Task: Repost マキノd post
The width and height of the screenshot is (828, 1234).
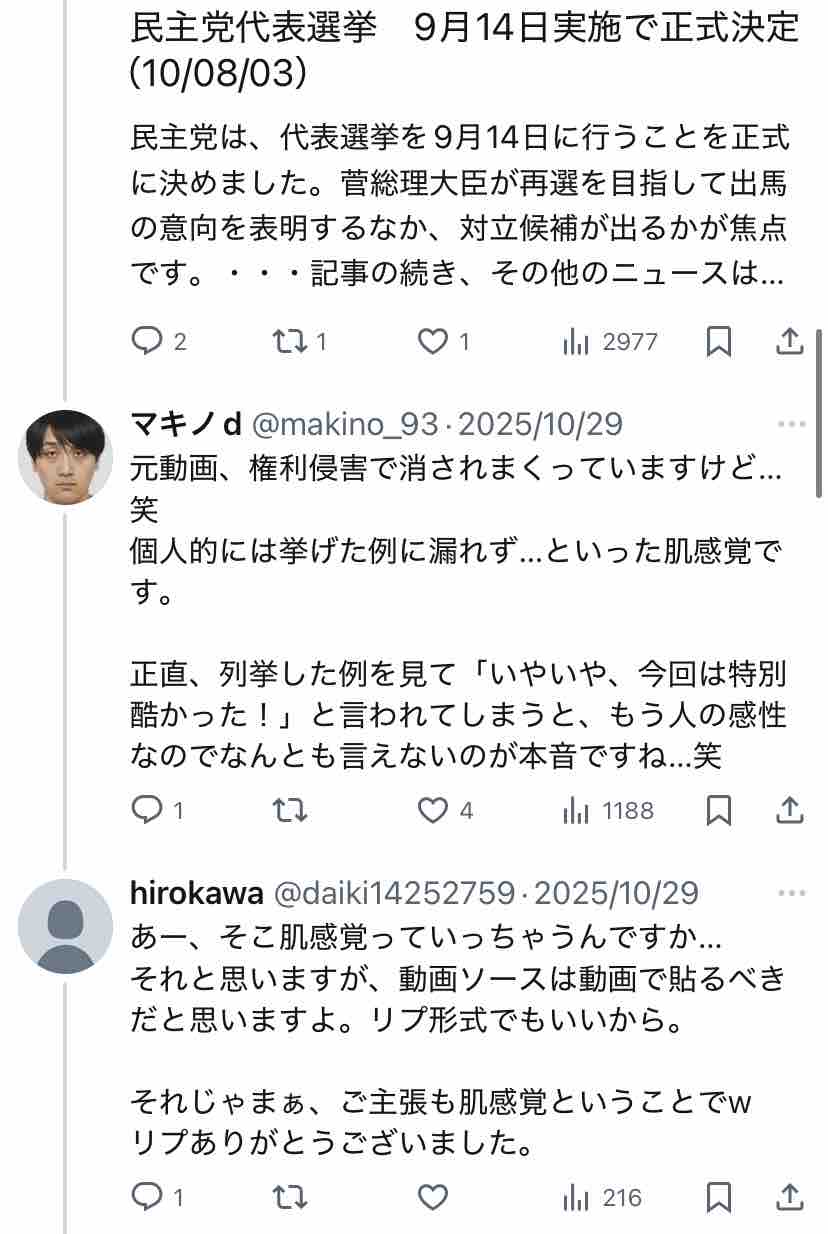Action: pos(290,810)
